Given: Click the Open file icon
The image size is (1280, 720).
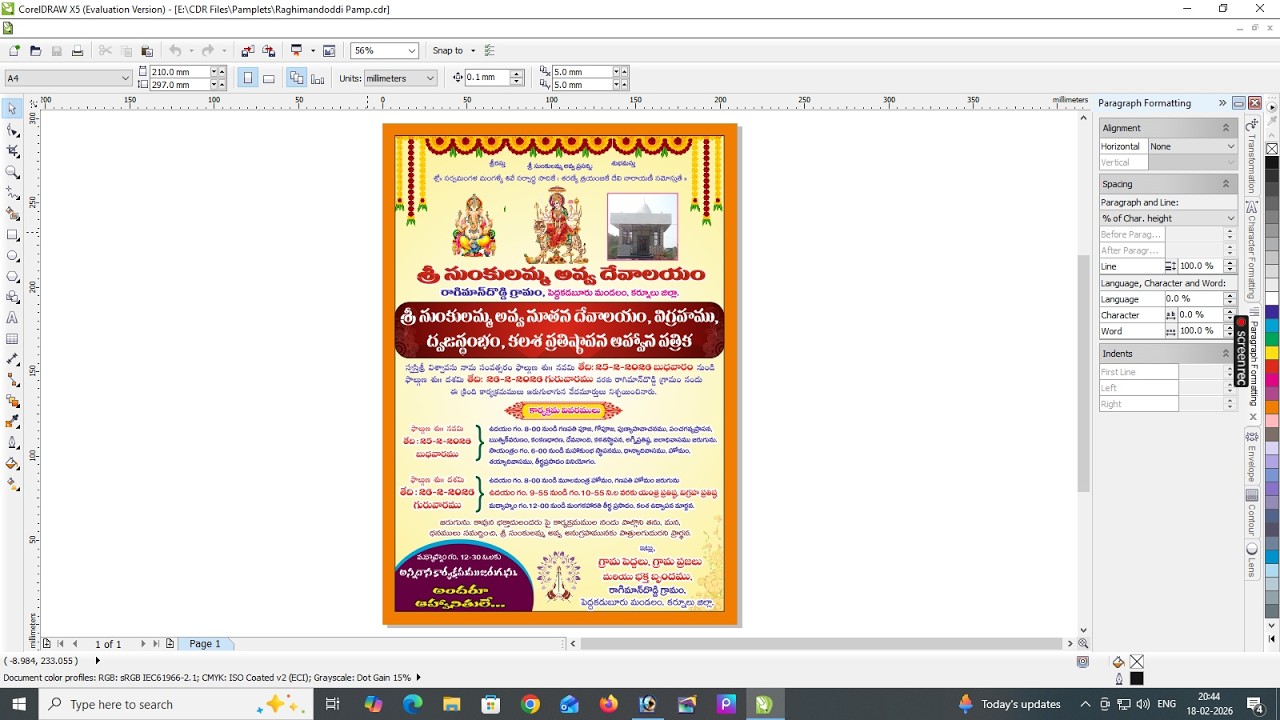Looking at the screenshot, I should tap(35, 51).
